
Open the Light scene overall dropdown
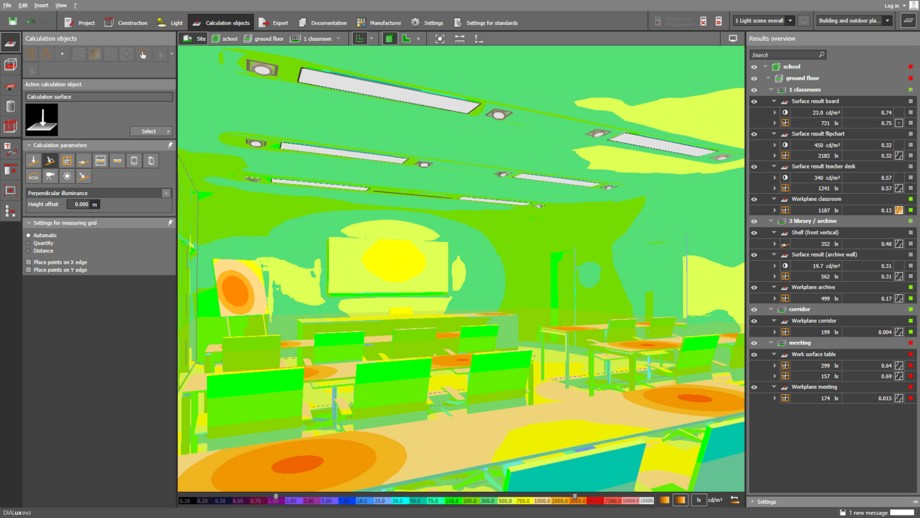pyautogui.click(x=763, y=21)
